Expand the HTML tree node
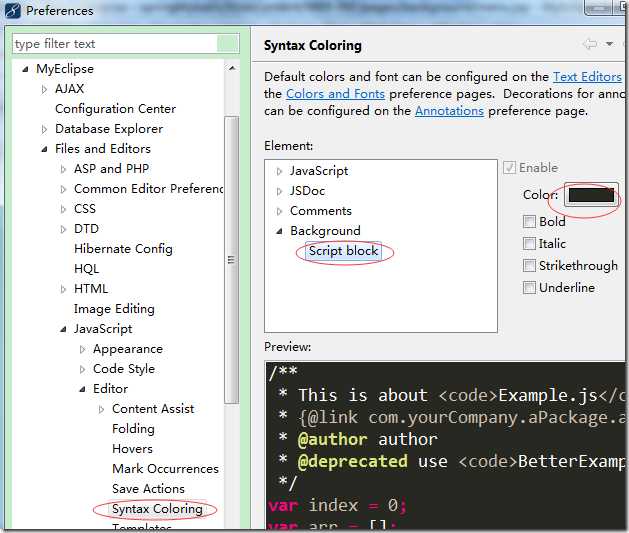Viewport: 629px width, 533px height. click(63, 289)
